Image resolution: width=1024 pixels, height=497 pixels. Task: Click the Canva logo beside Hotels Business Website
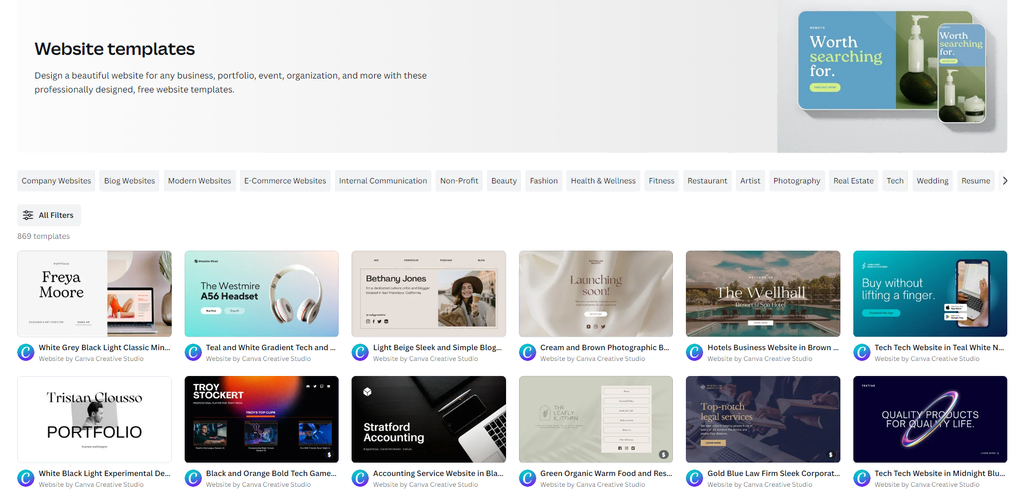pyautogui.click(x=695, y=353)
